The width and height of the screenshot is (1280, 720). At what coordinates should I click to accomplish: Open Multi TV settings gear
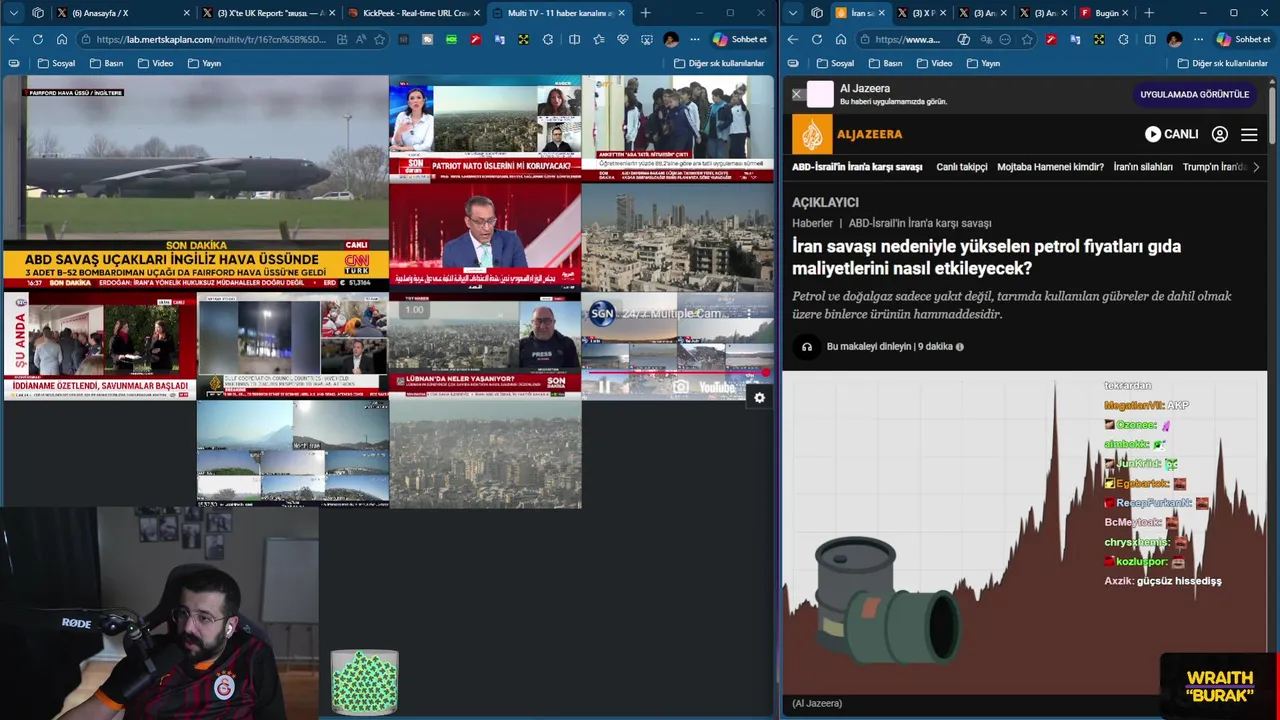click(x=759, y=397)
